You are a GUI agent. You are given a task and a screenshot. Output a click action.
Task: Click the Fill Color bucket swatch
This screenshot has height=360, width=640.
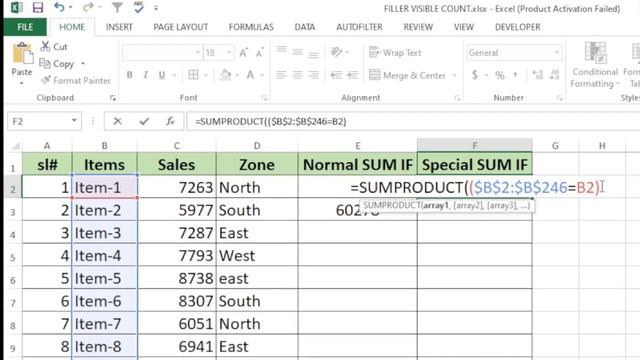tap(225, 75)
